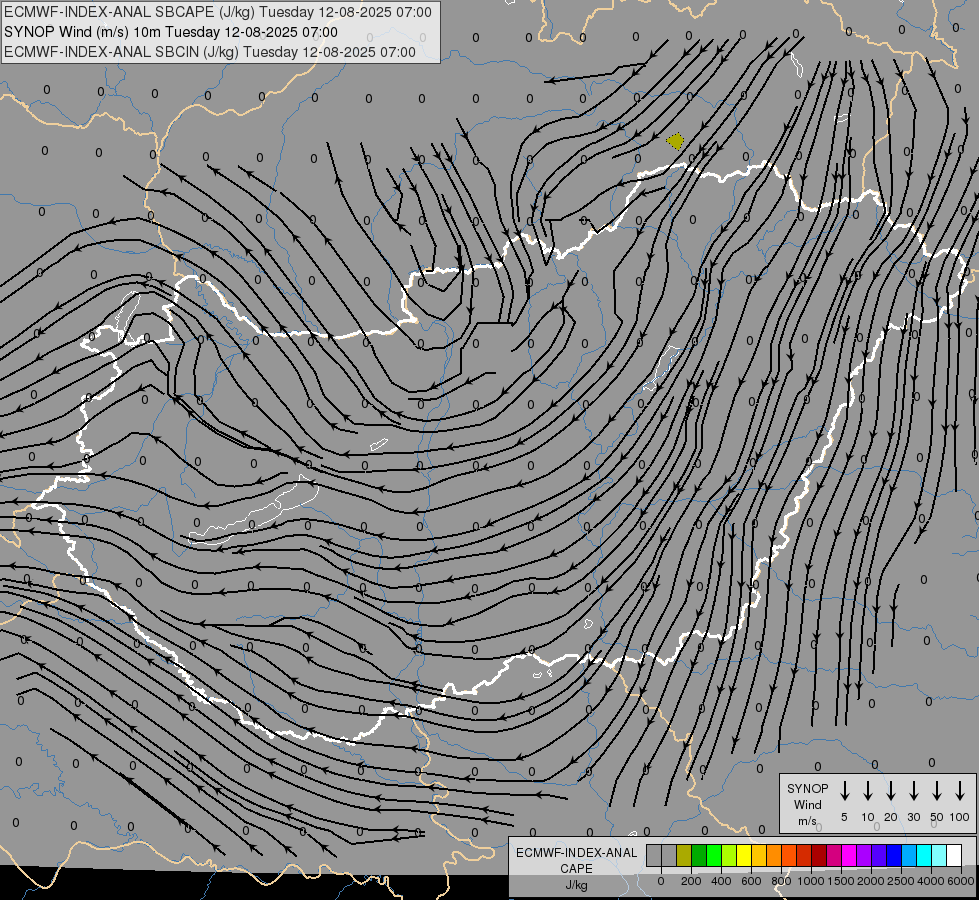The height and width of the screenshot is (900, 979).
Task: Click the 'ECMWF-INDEX-ANAL' CAPE legend label
Action: (x=576, y=853)
